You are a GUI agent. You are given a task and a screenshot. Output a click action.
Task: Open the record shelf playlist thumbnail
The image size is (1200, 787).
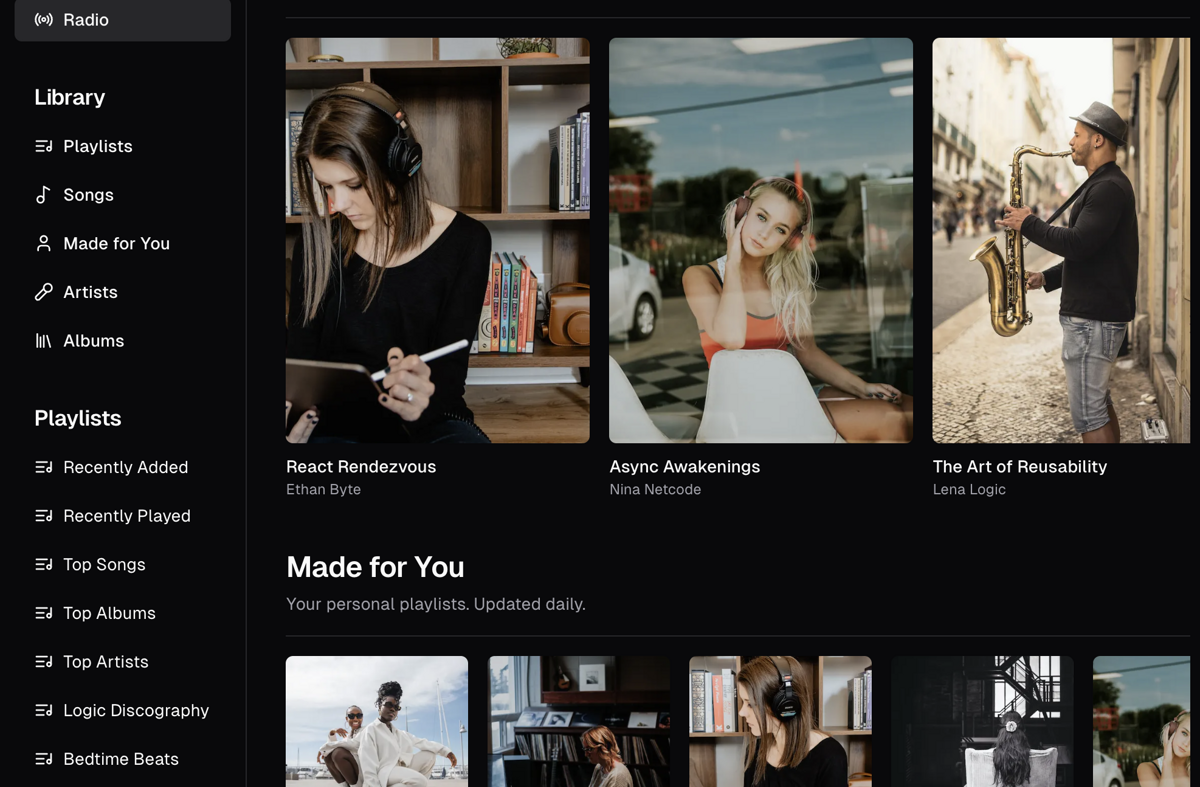[578, 721]
